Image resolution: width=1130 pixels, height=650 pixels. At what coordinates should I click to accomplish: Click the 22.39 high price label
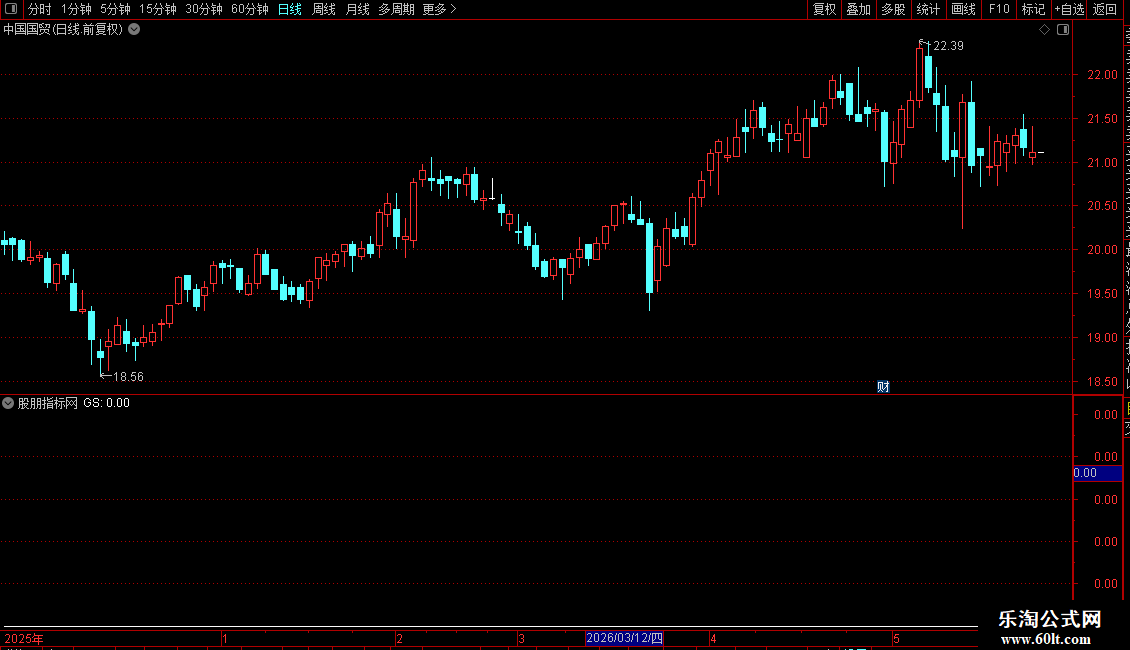[948, 46]
